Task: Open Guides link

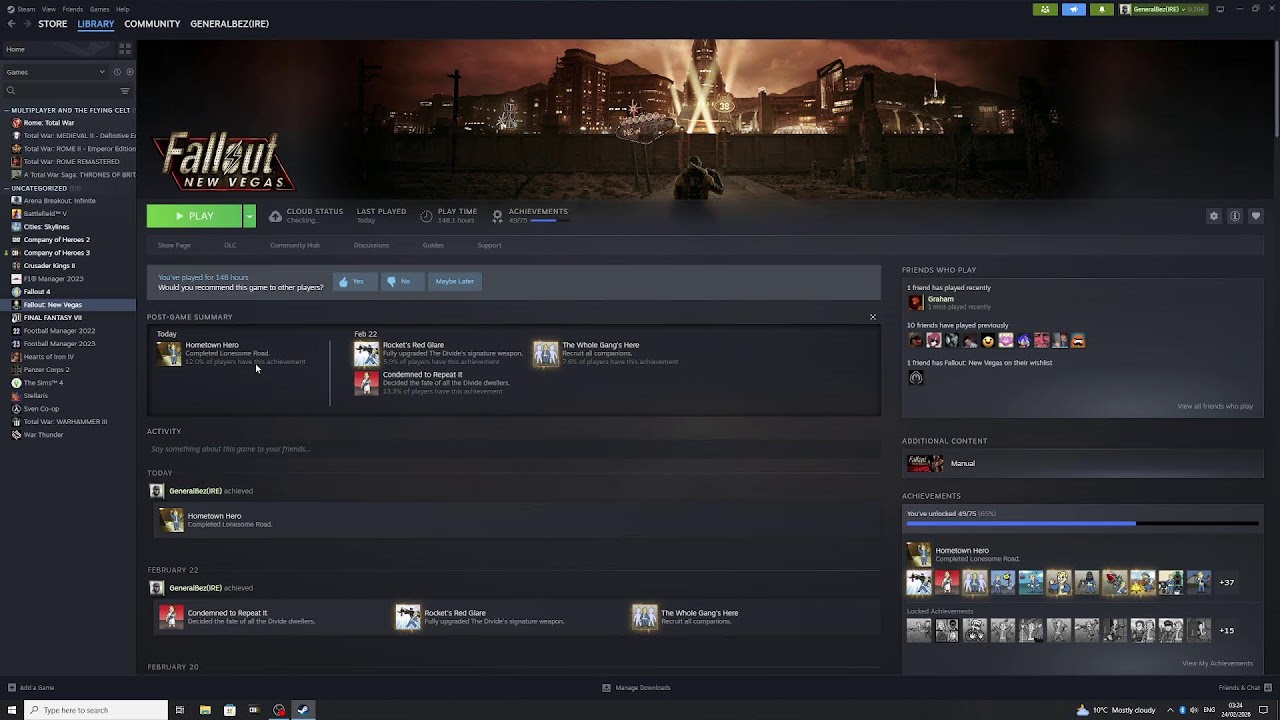Action: click(x=433, y=245)
